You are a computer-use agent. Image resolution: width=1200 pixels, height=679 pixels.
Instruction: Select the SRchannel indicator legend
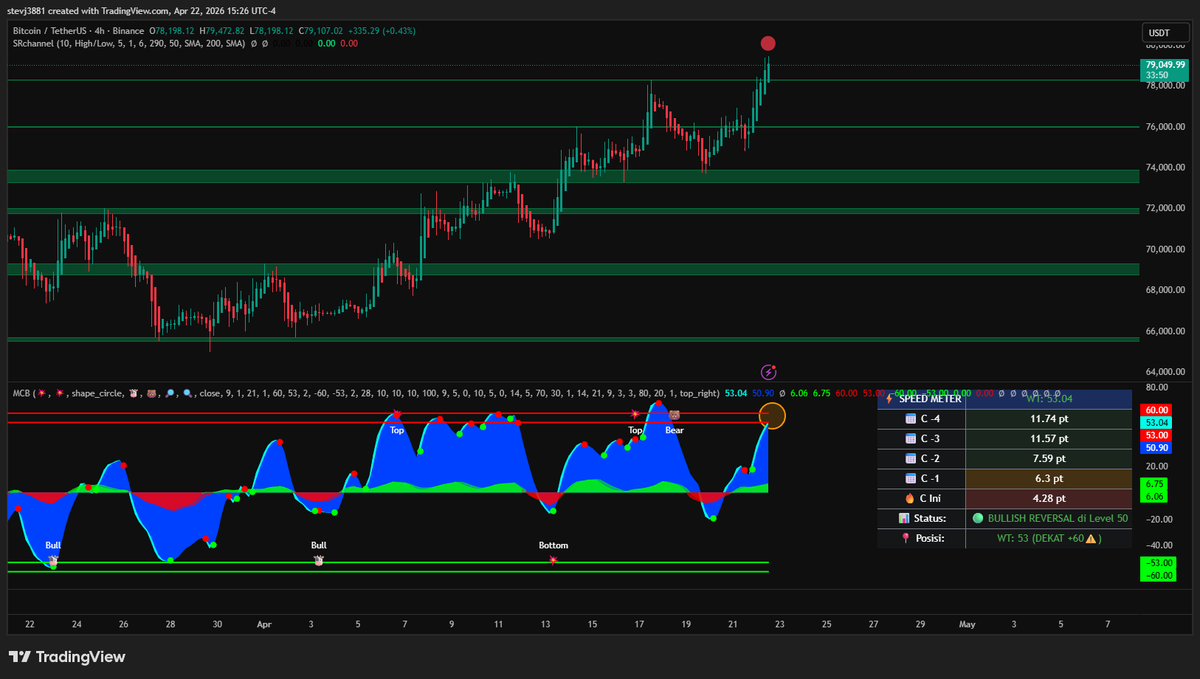130,44
